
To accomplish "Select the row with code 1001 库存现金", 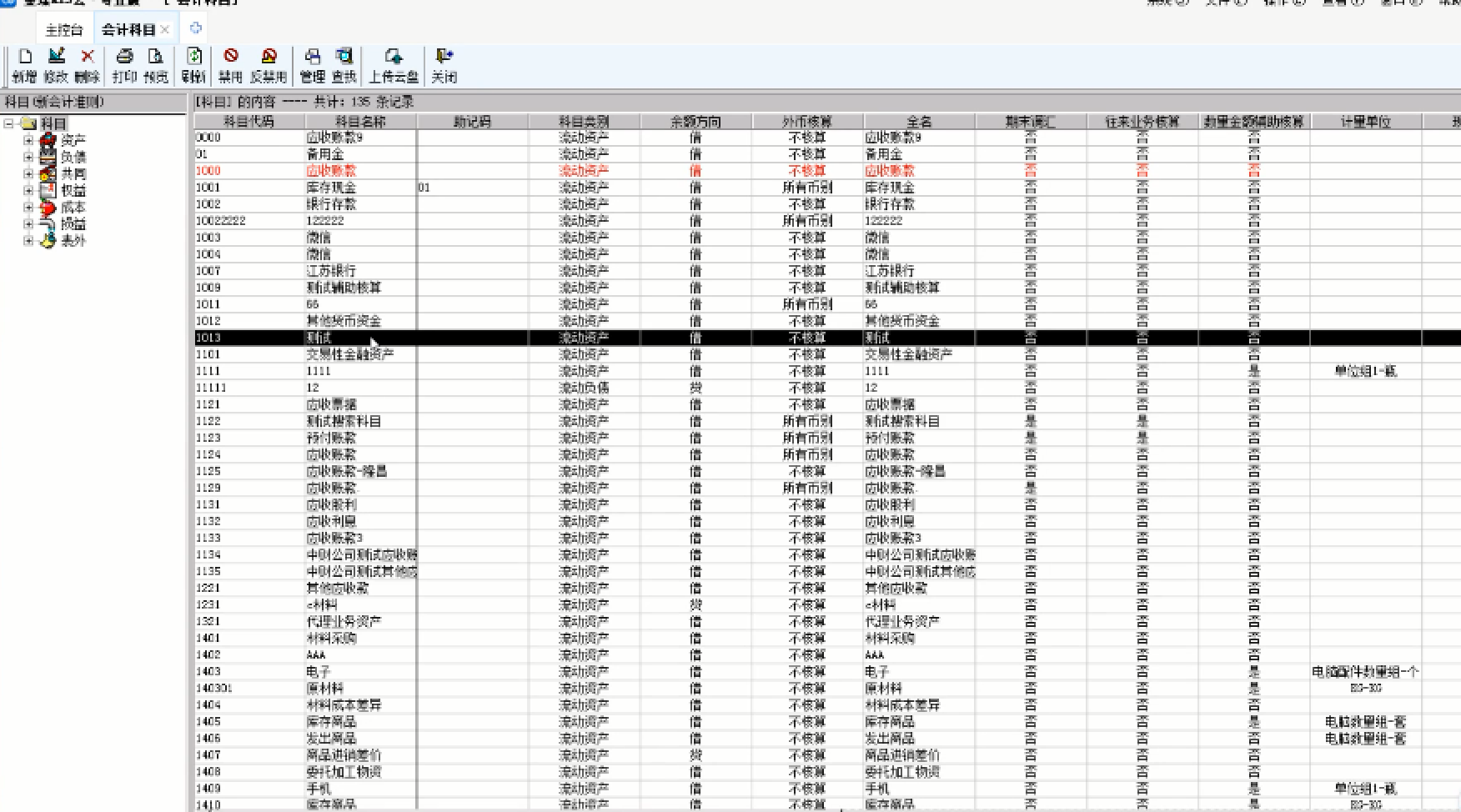I will [x=331, y=188].
